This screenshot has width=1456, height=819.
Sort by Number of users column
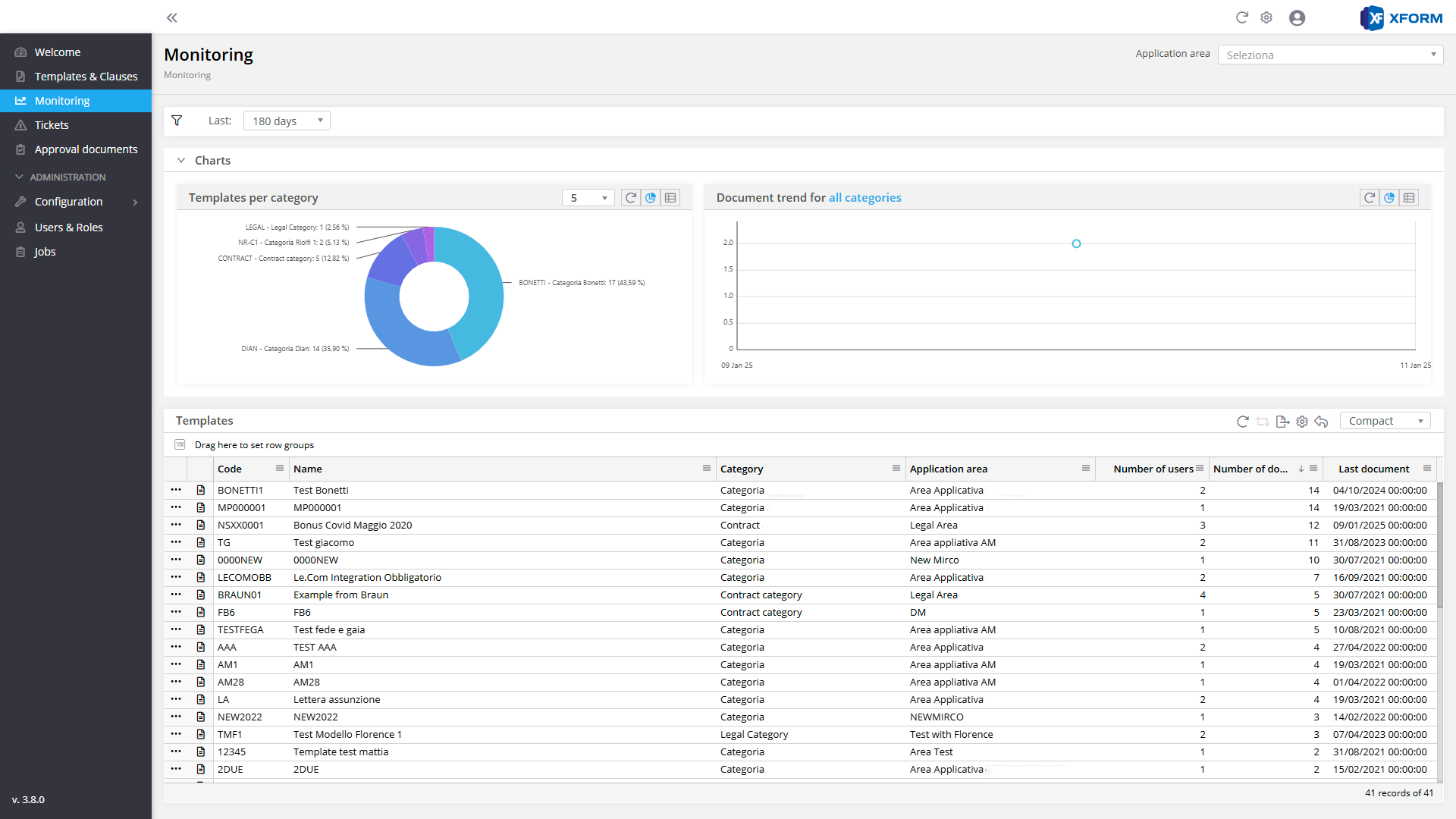1153,469
